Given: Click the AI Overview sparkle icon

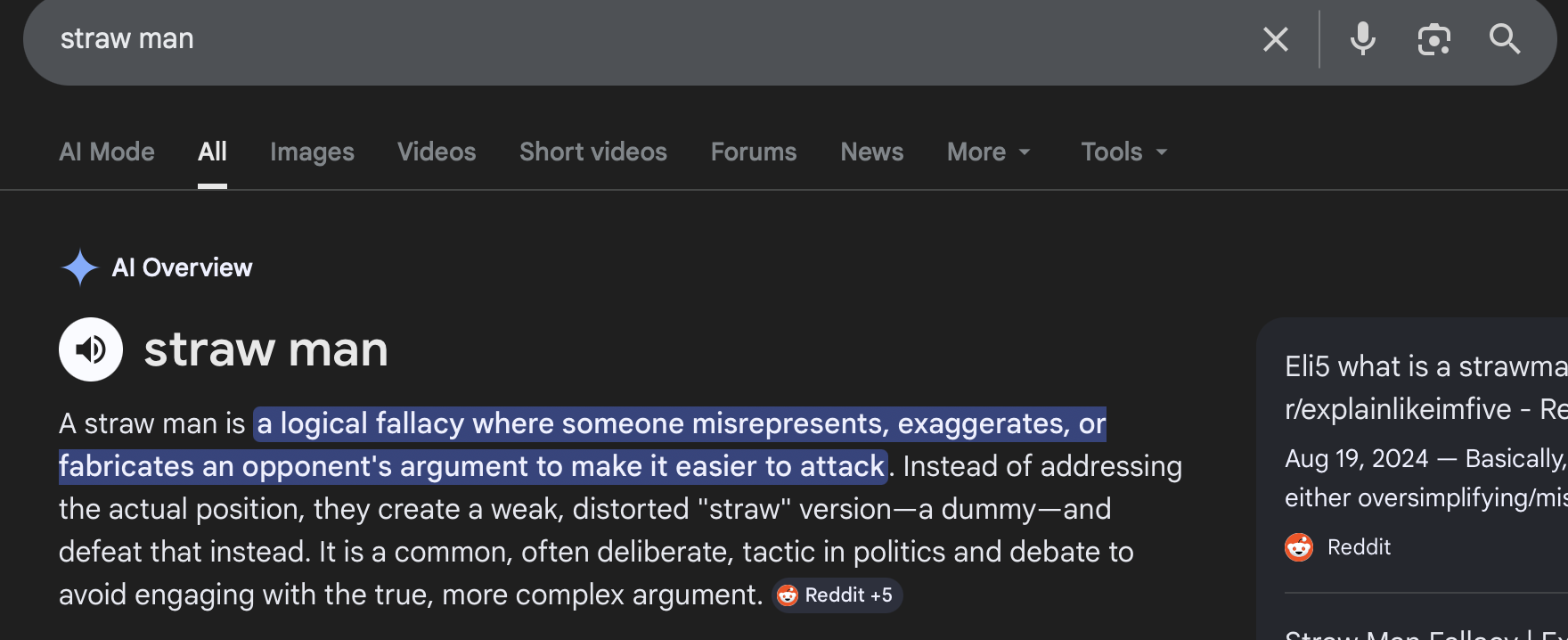Looking at the screenshot, I should [78, 267].
